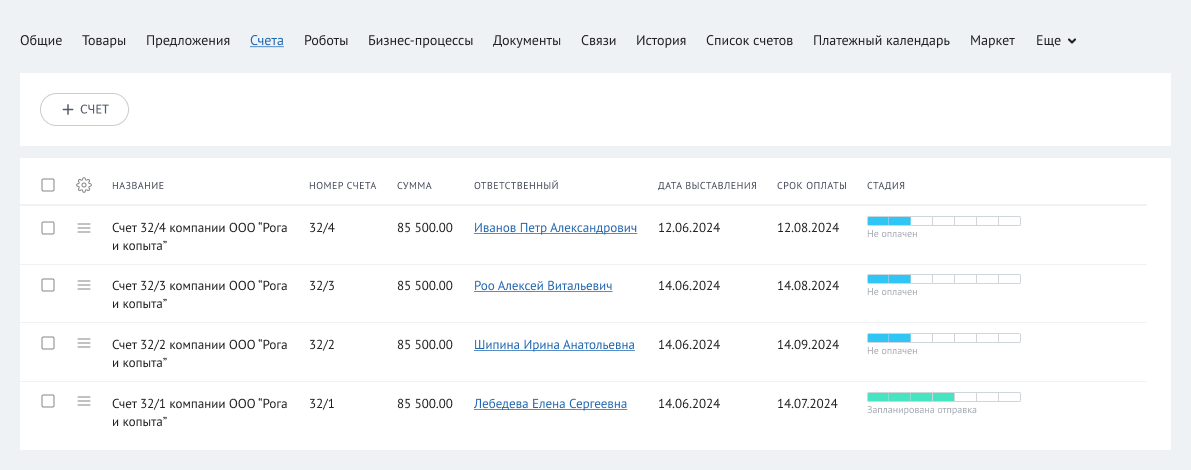Screen dimensions: 1191x470
Task: Go to the Предложения tab
Action: pos(188,41)
